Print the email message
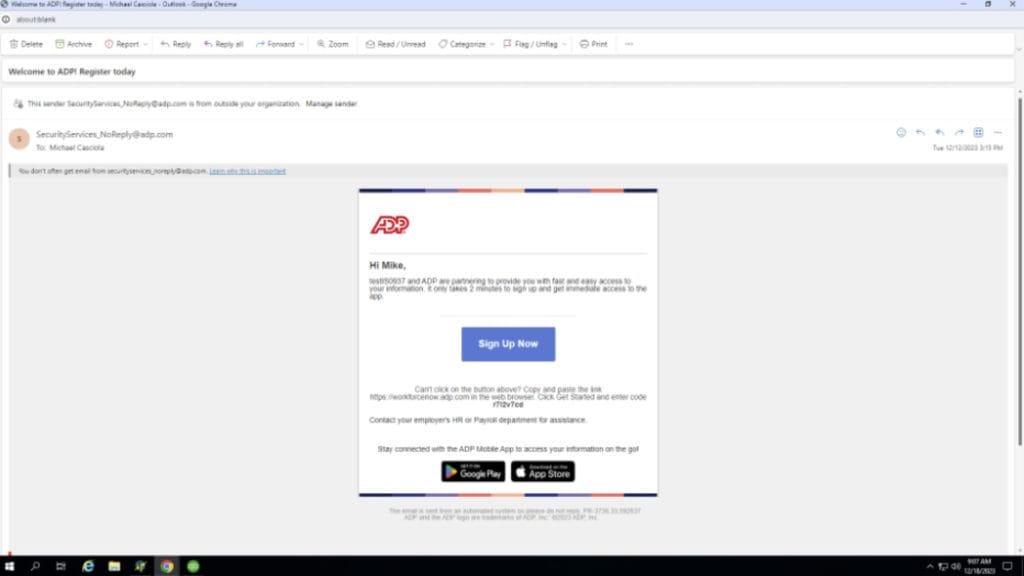 (594, 44)
